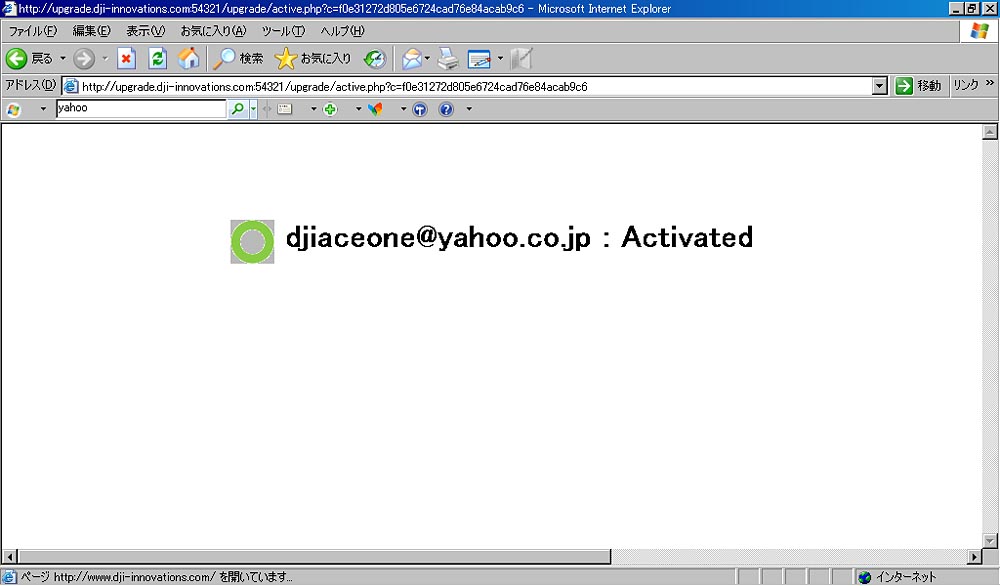Viewport: 1000px width, 586px height.
Task: Open the Search (検索) pane
Action: pos(238,59)
